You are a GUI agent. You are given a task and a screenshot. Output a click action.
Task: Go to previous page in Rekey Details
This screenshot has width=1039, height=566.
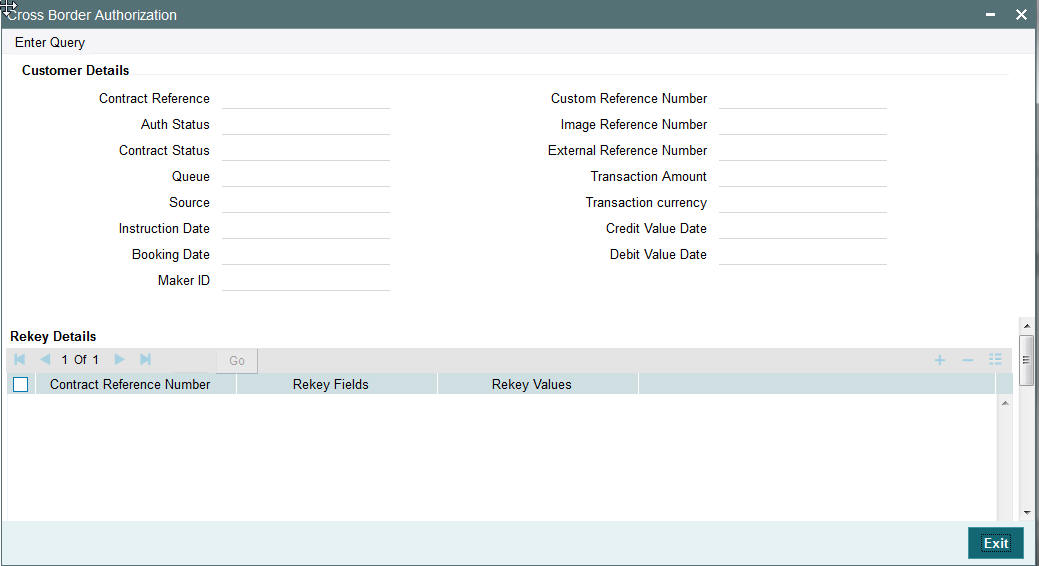pyautogui.click(x=45, y=359)
